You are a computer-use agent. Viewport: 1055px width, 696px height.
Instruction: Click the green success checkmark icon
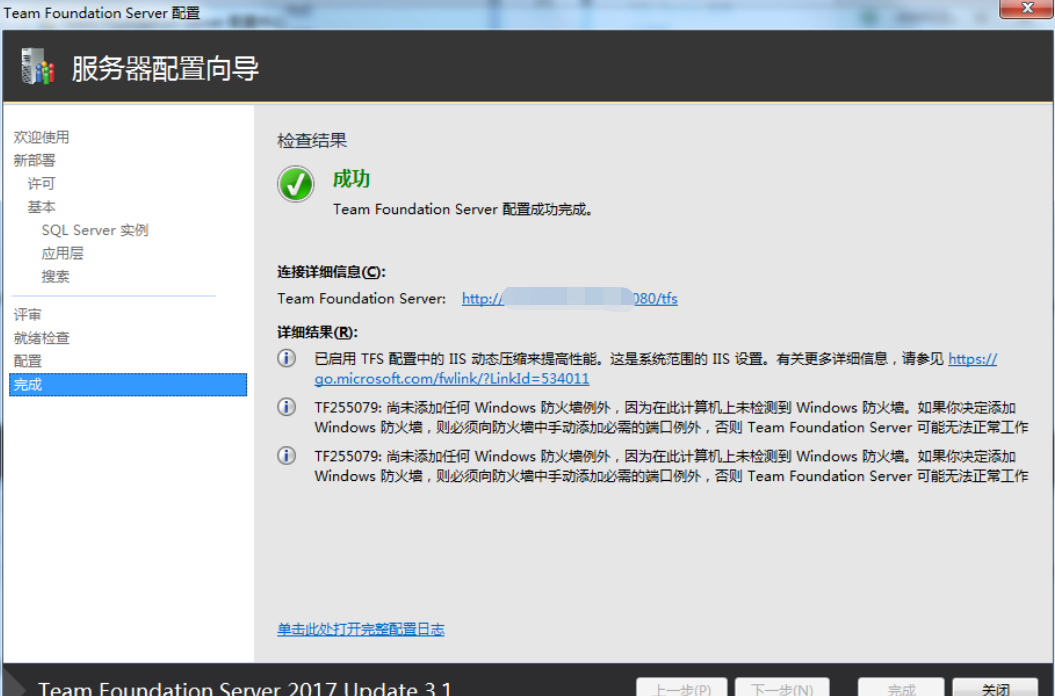pos(295,184)
